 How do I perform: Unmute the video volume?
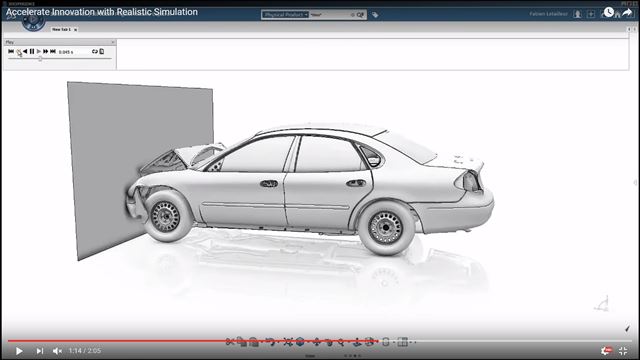[57, 351]
